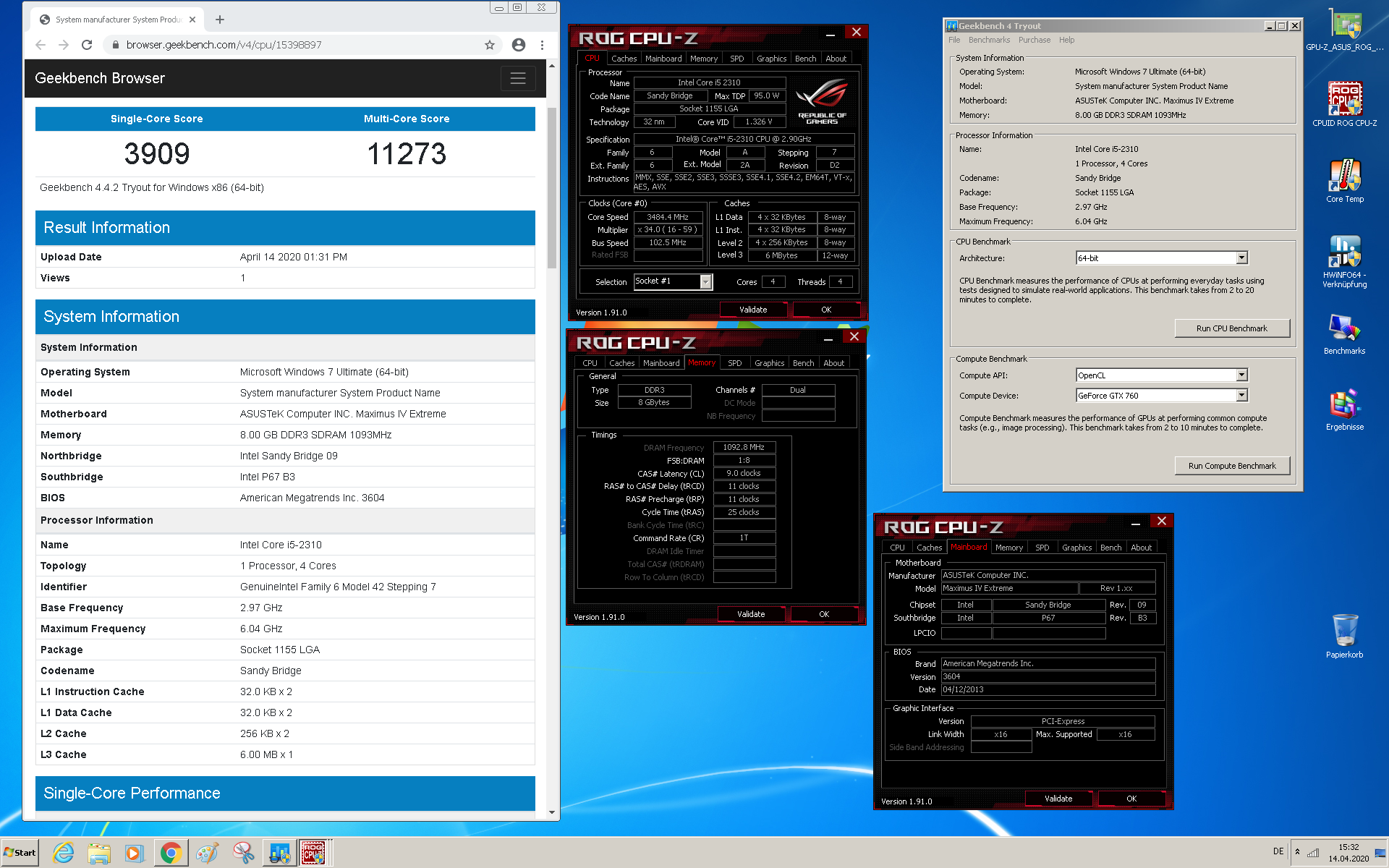Click browser page vertical scrollbar thumb
1389x868 pixels.
(x=552, y=188)
